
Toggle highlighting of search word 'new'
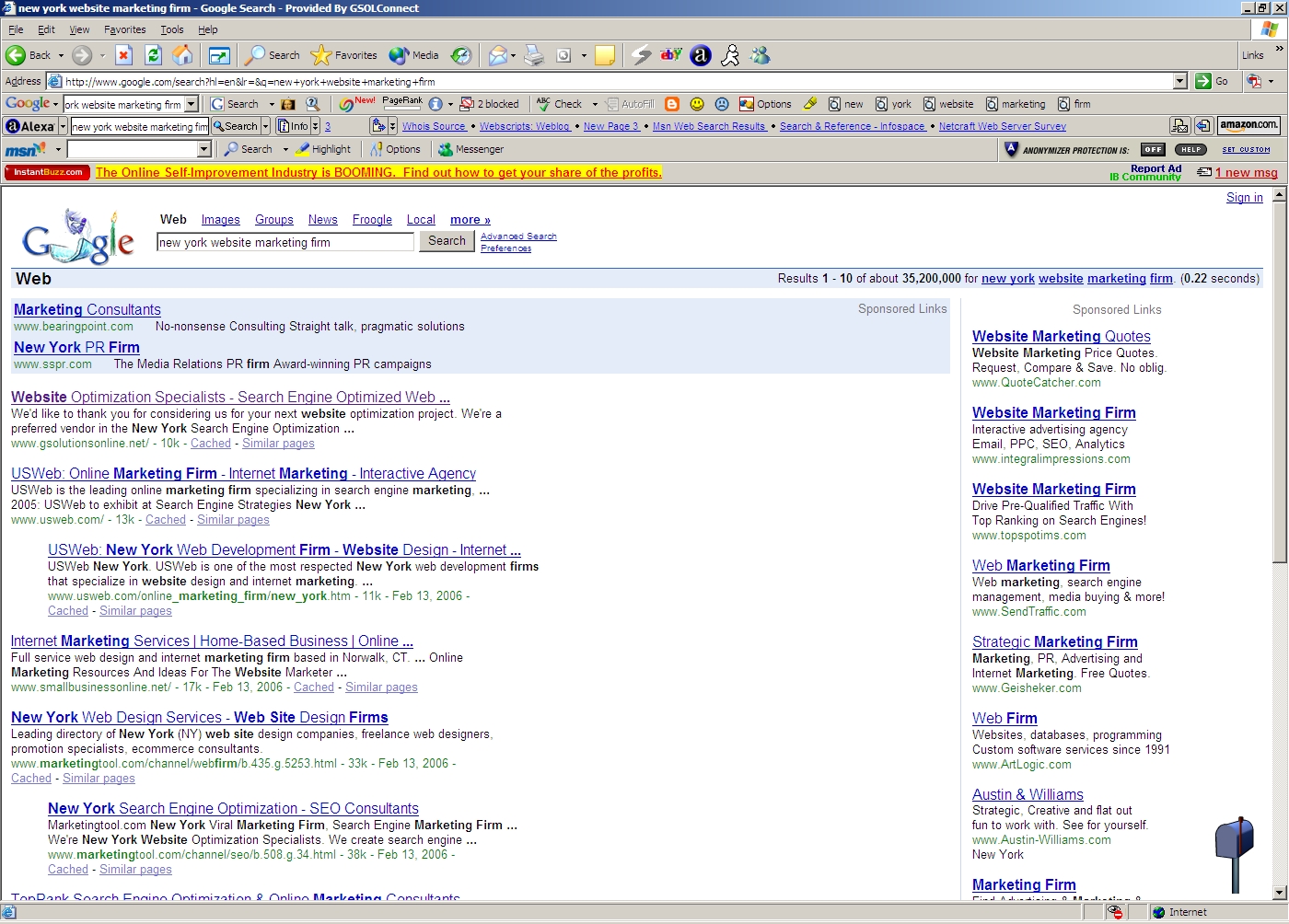click(846, 104)
